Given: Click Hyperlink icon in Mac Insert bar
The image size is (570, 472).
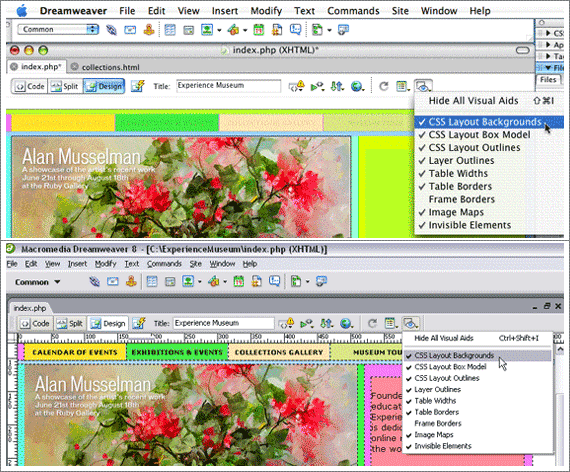Looking at the screenshot, I should (111, 29).
